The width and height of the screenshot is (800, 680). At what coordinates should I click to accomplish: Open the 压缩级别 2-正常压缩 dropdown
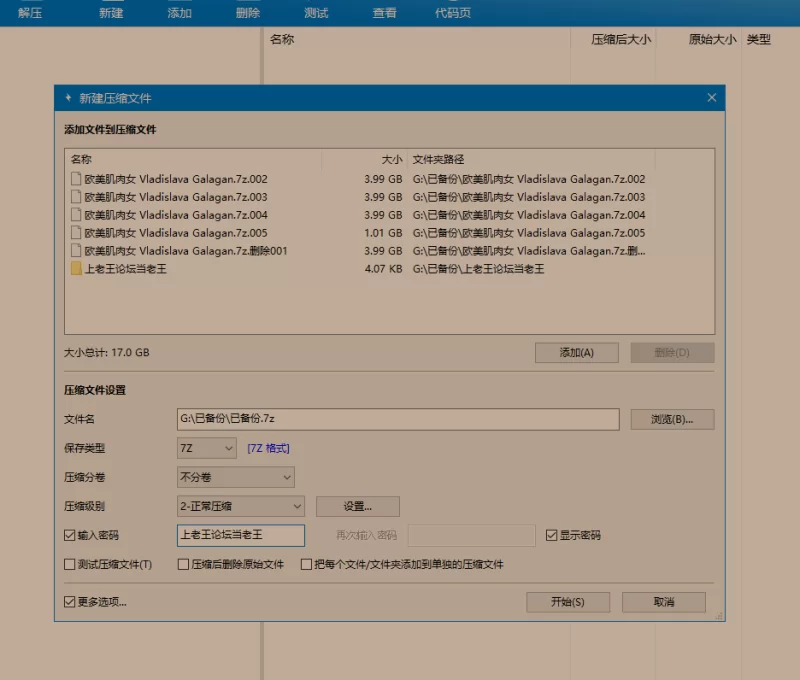pyautogui.click(x=240, y=506)
